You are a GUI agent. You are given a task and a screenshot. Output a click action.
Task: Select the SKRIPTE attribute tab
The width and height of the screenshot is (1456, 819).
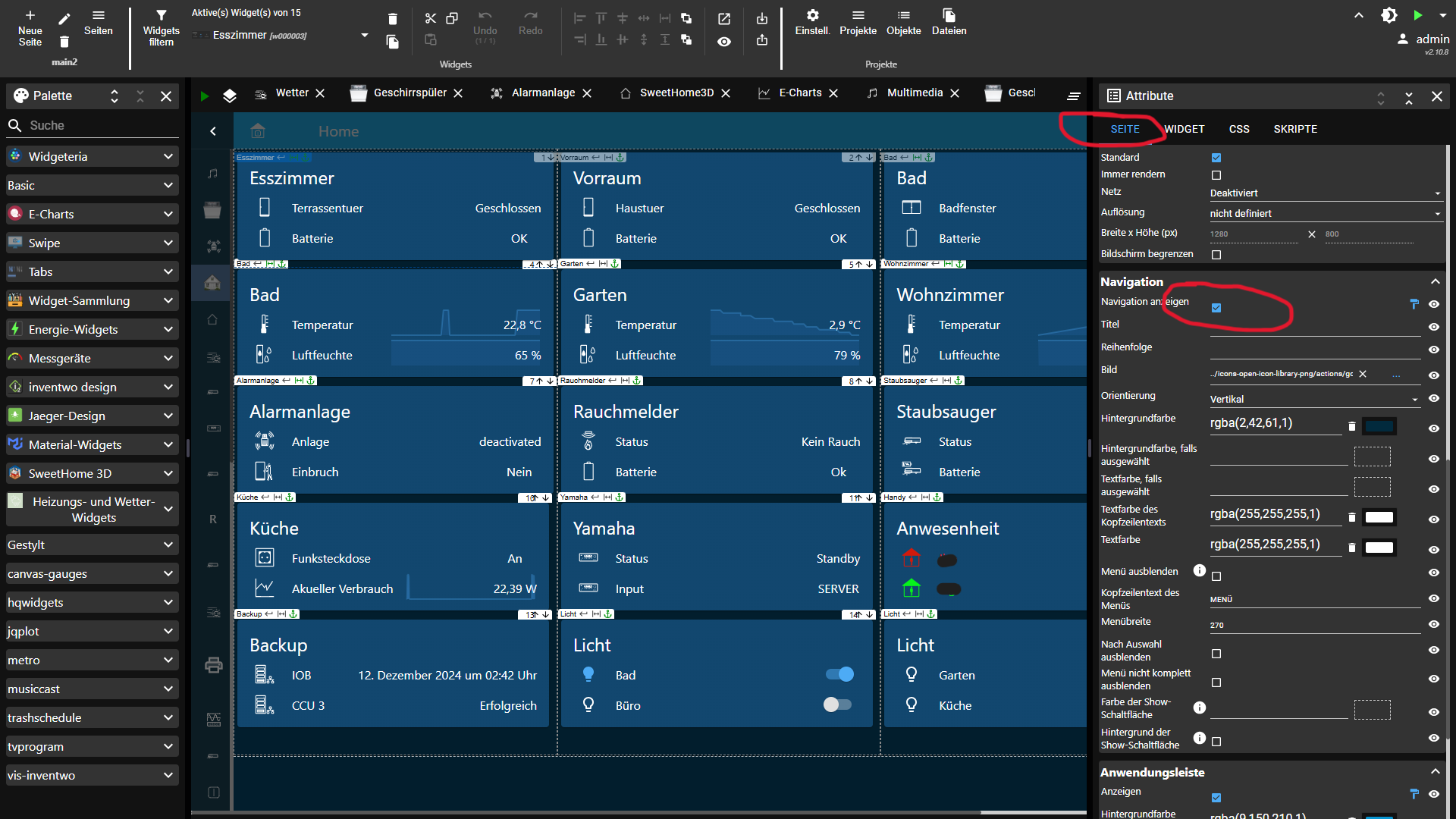point(1295,130)
